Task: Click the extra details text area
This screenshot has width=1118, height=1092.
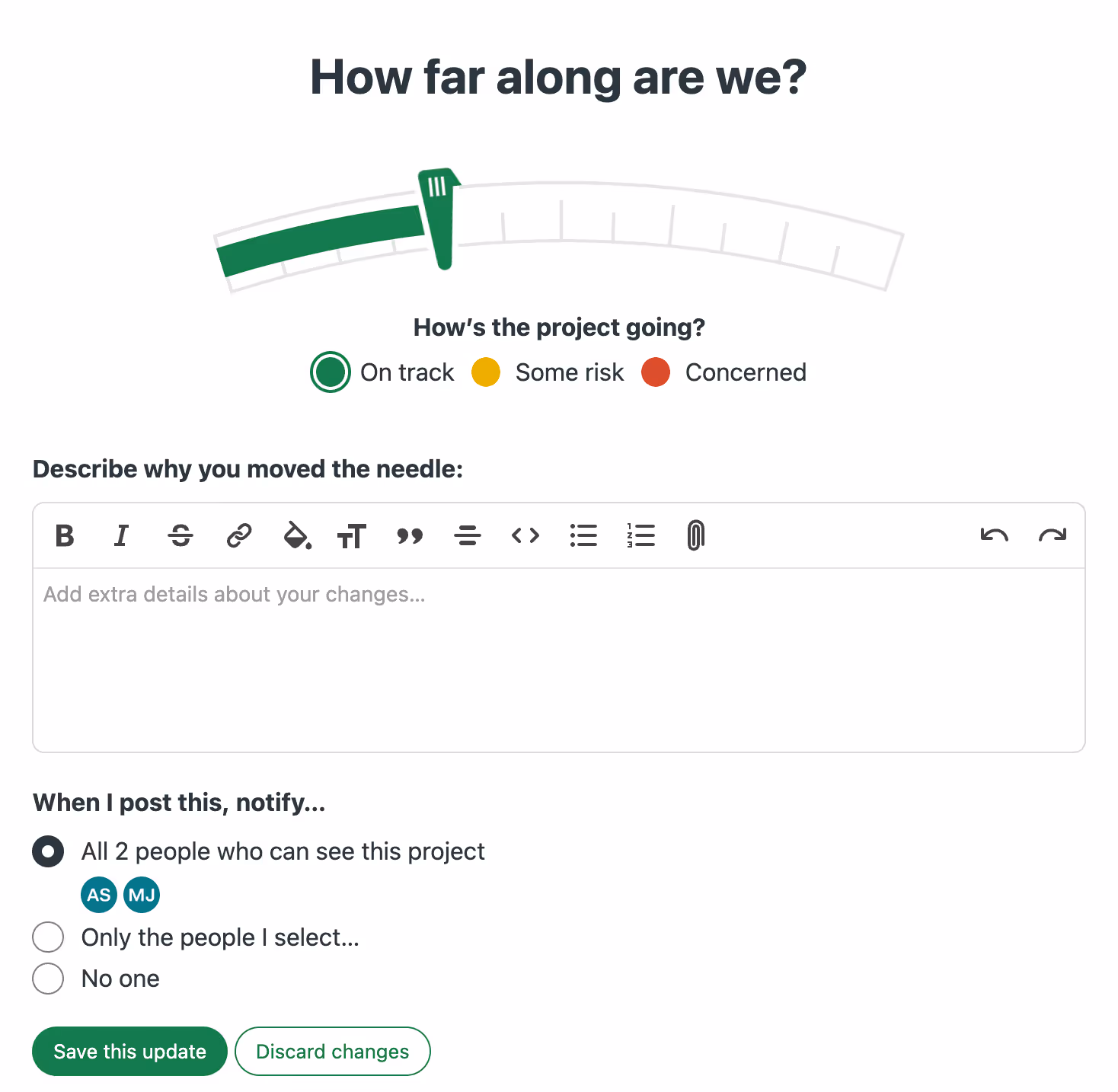Action: (x=559, y=655)
